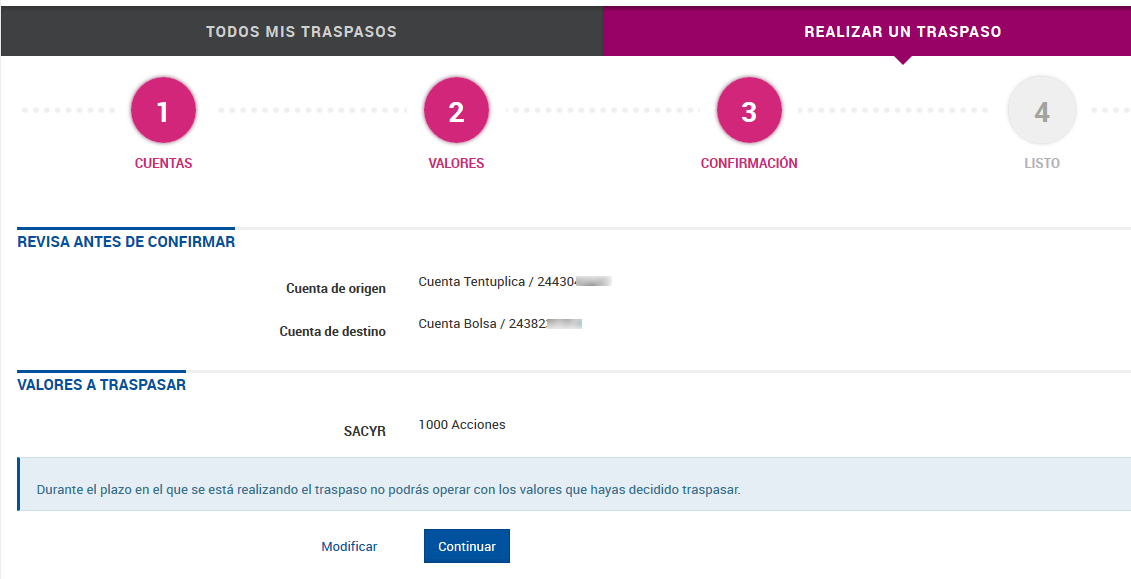This screenshot has width=1131, height=579.
Task: Click the CUENTAS step label
Action: click(163, 164)
